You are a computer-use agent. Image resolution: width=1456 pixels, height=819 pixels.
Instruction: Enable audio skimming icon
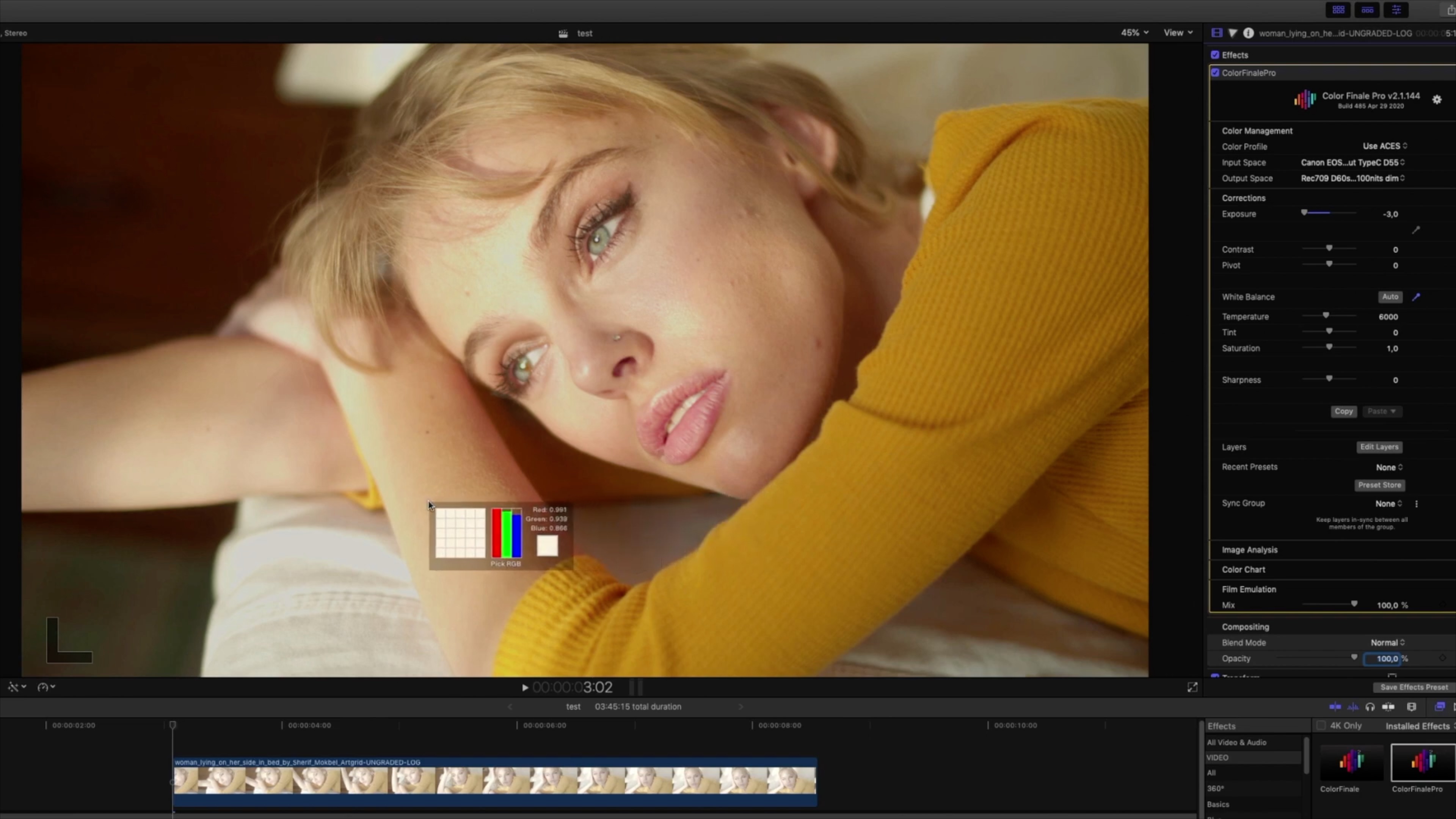pyautogui.click(x=1352, y=706)
